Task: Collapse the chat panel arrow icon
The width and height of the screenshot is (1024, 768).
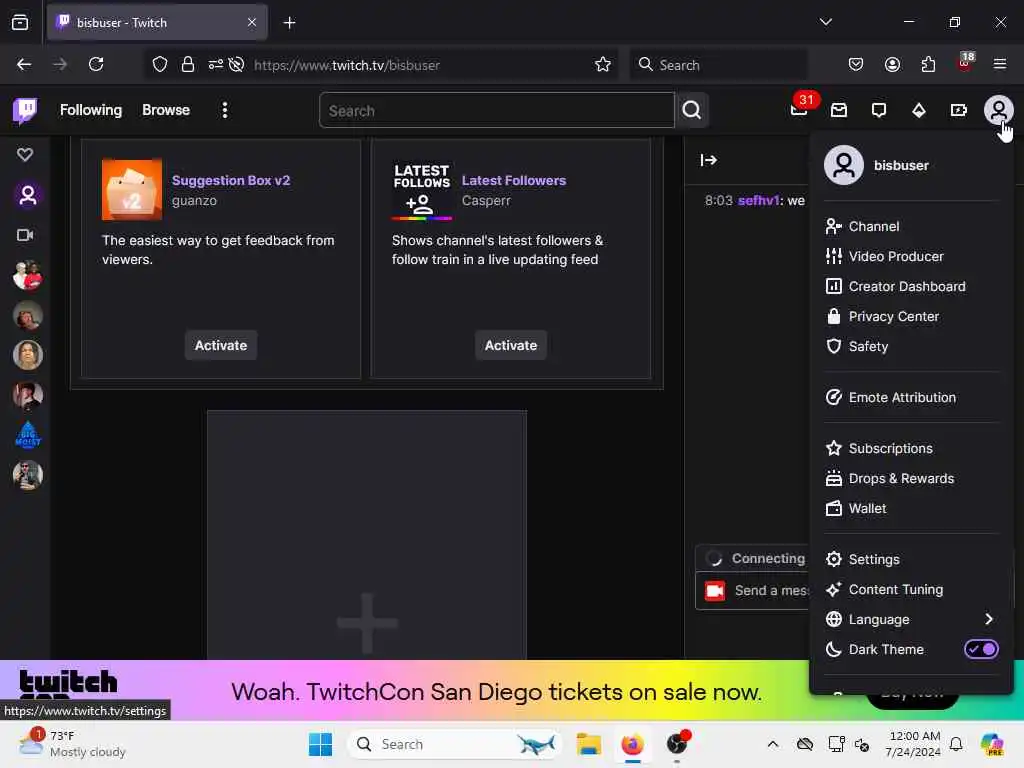Action: [x=709, y=160]
